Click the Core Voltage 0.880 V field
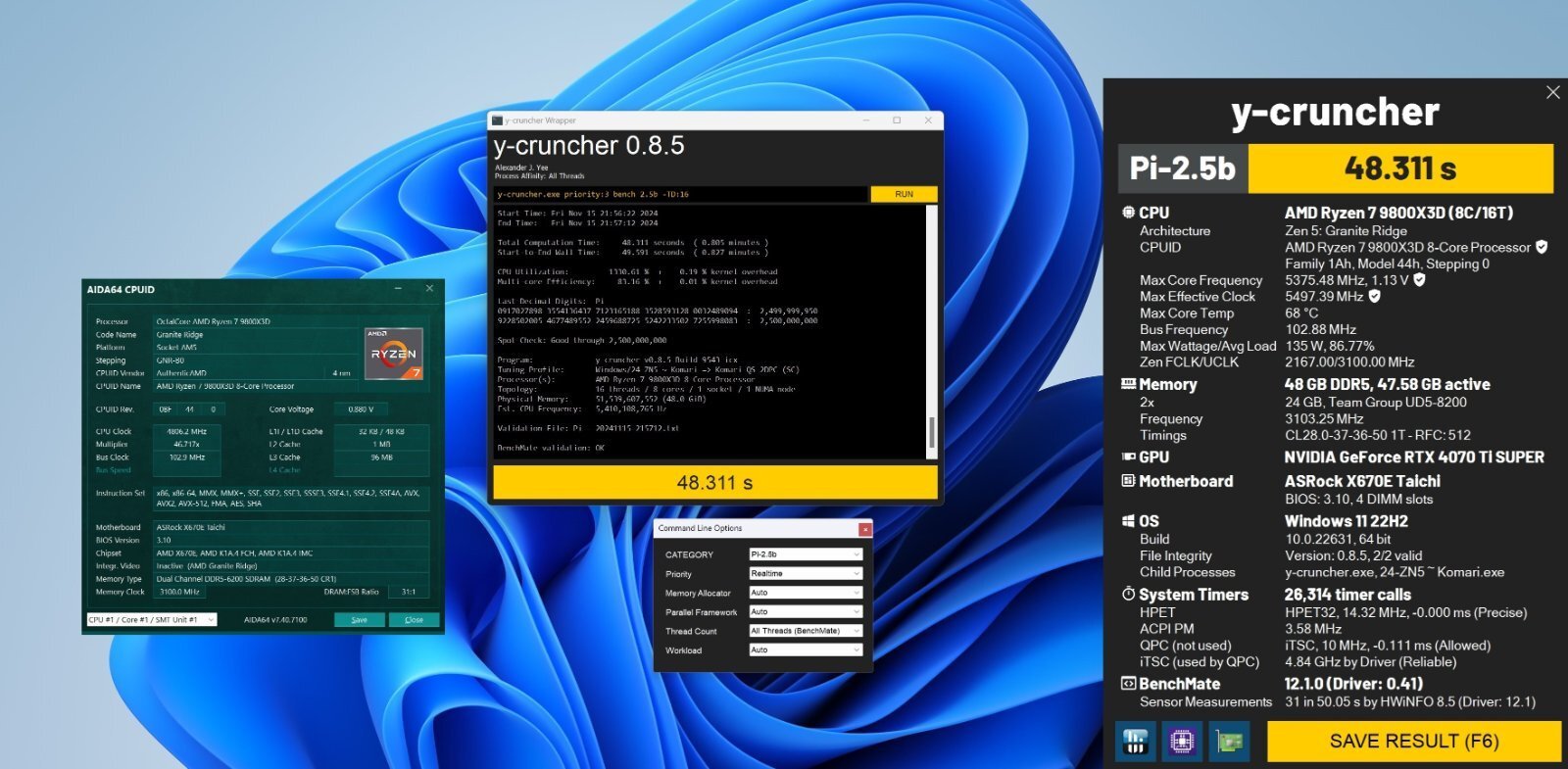Screen dimensions: 1568x769 (x=361, y=409)
